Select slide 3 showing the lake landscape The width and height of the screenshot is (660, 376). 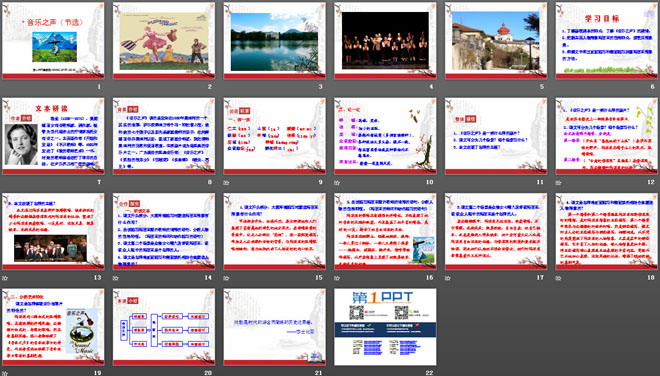coord(274,41)
